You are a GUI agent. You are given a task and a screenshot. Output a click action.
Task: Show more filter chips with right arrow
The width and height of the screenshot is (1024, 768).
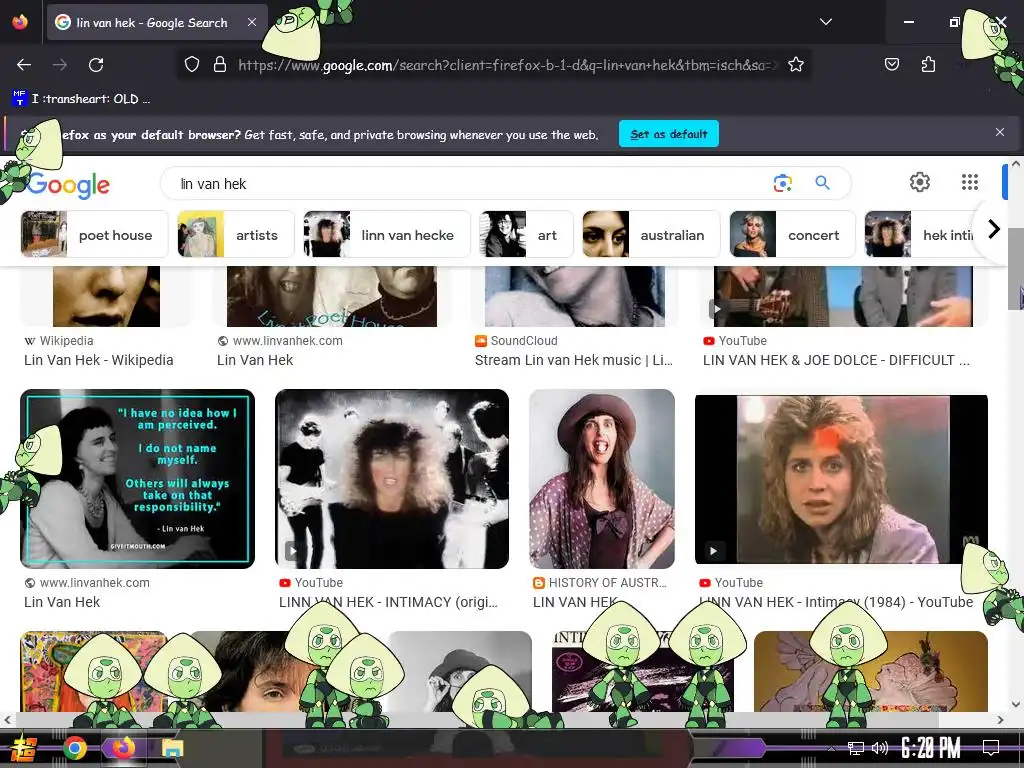(993, 229)
